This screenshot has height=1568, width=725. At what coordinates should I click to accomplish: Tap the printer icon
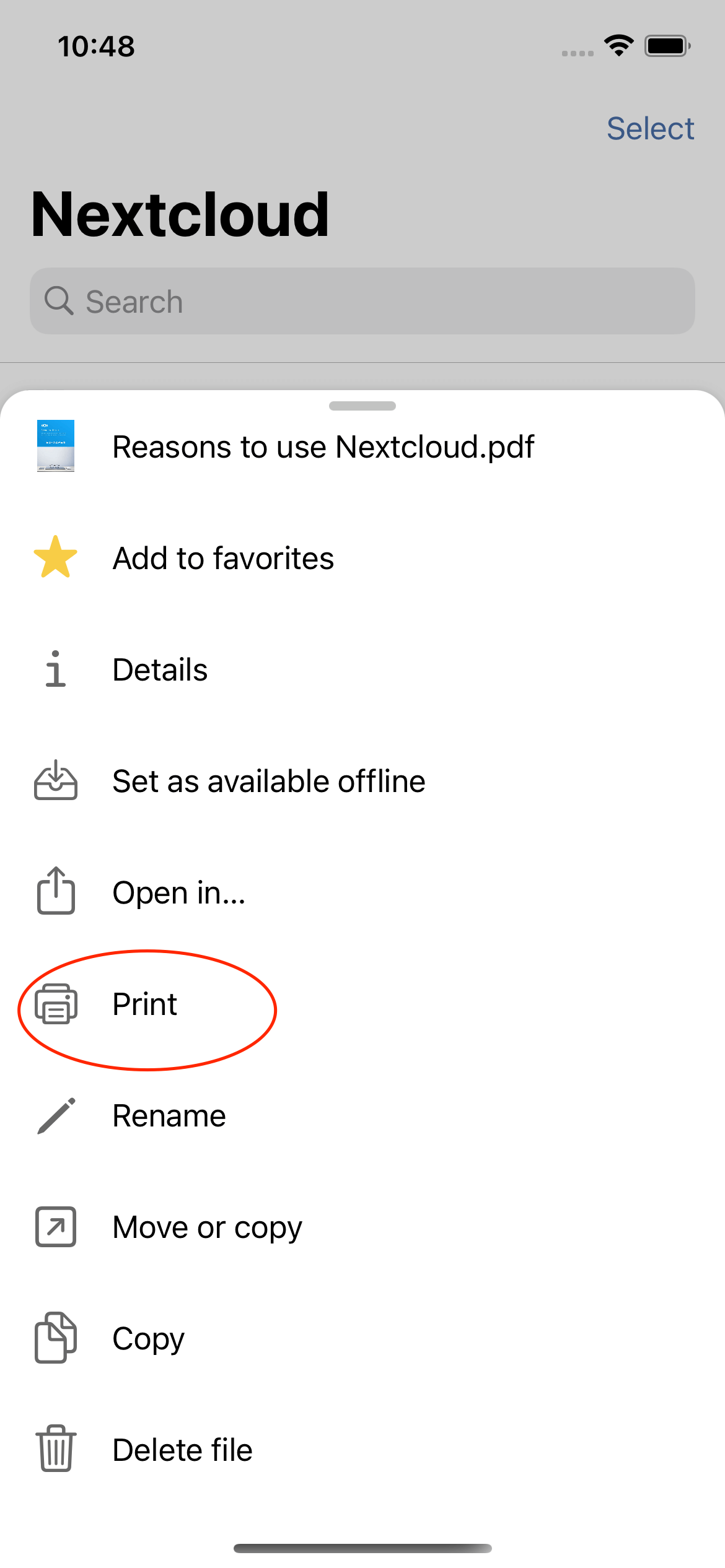click(x=56, y=1004)
